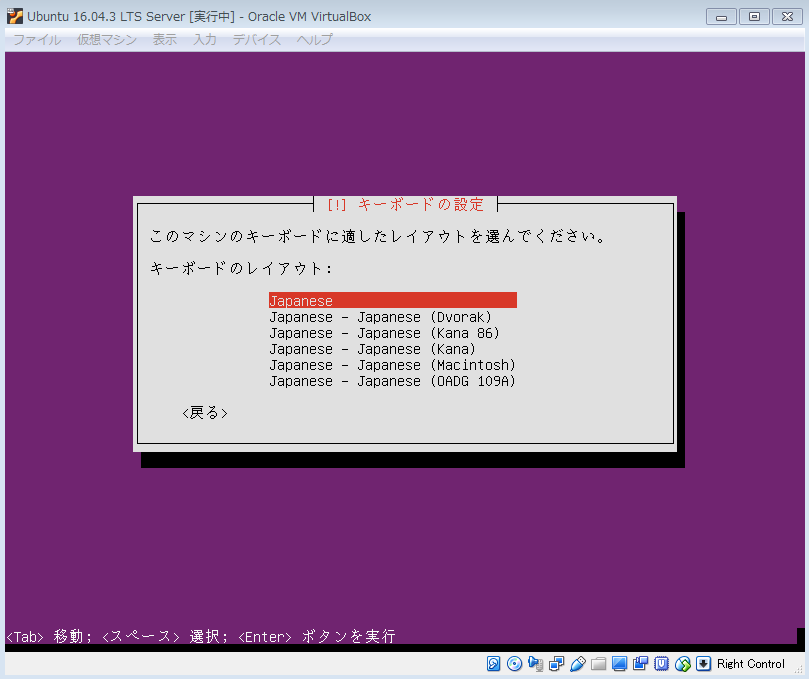Click the mouse integration status icon

[x=683, y=664]
